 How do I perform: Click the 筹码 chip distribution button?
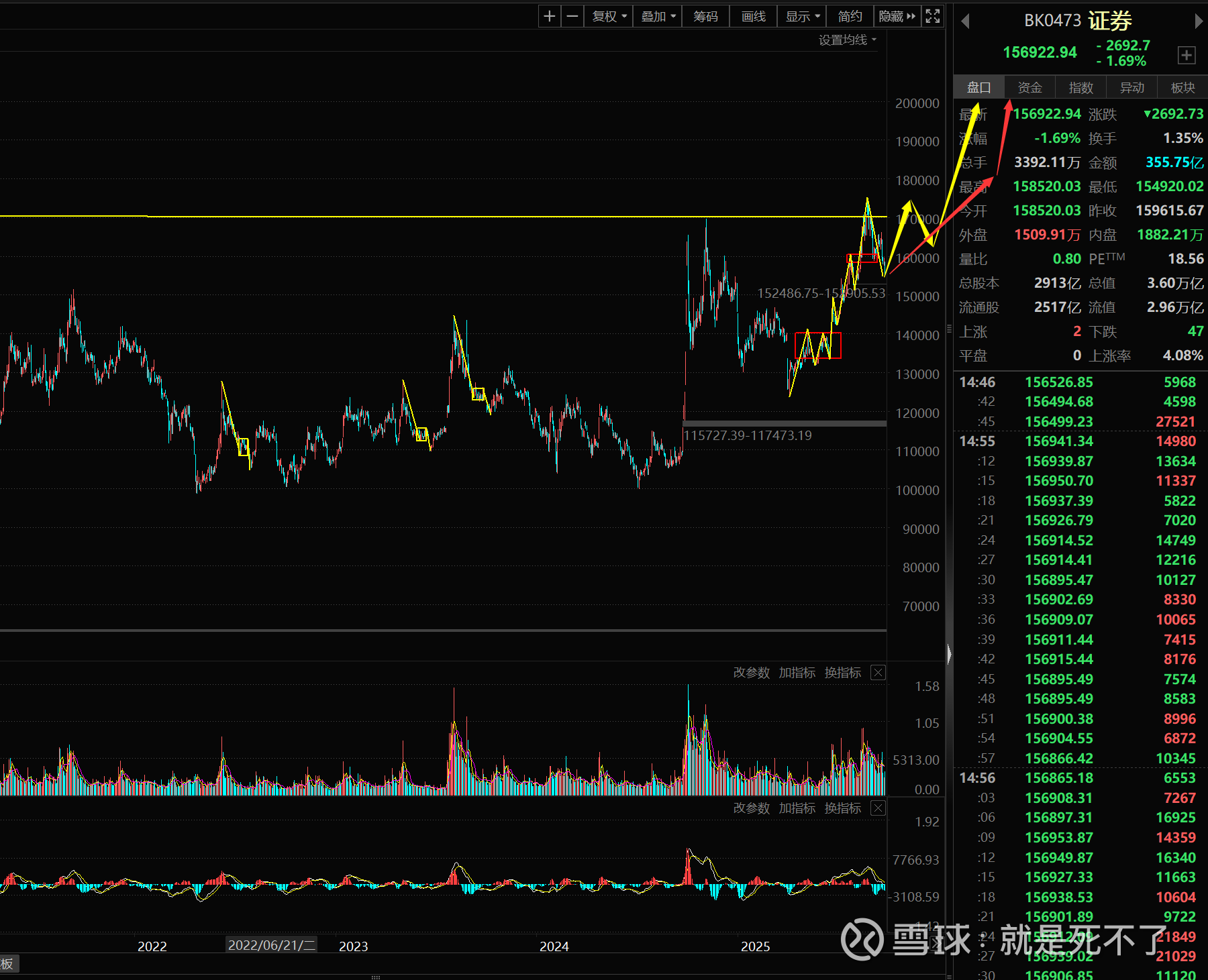pyautogui.click(x=705, y=16)
